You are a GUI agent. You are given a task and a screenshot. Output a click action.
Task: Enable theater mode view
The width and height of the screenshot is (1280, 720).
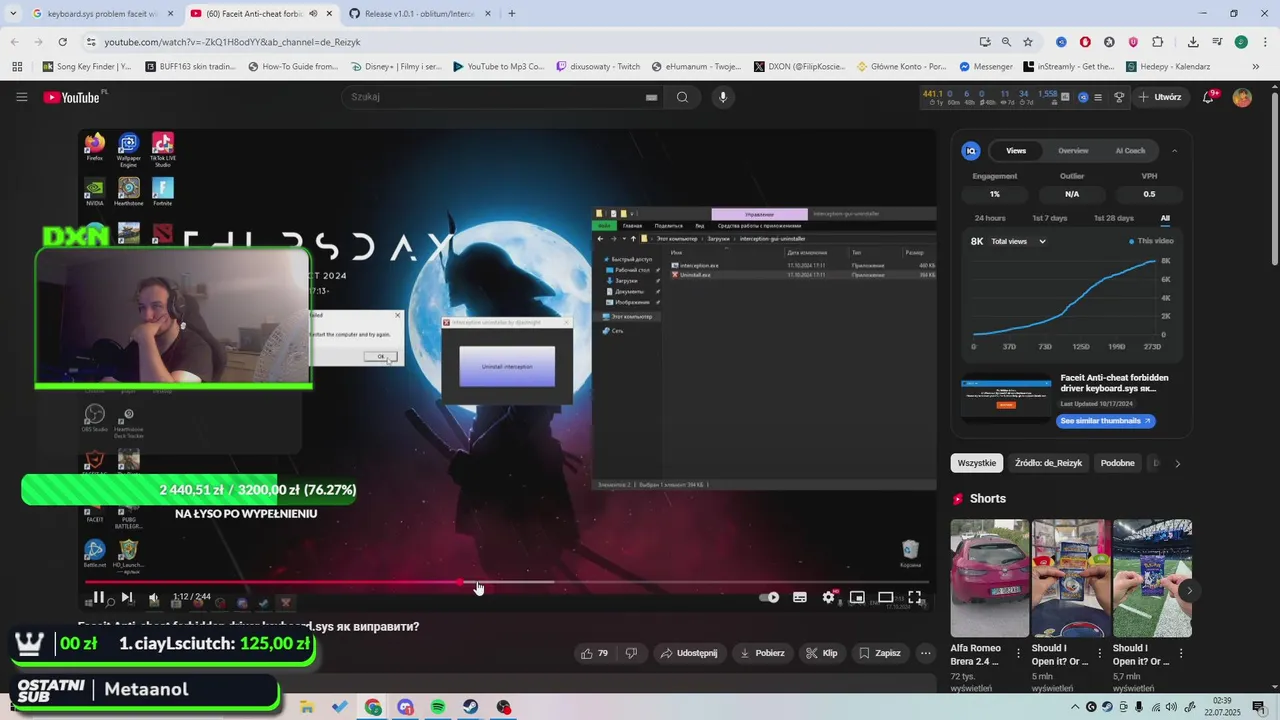(x=886, y=597)
